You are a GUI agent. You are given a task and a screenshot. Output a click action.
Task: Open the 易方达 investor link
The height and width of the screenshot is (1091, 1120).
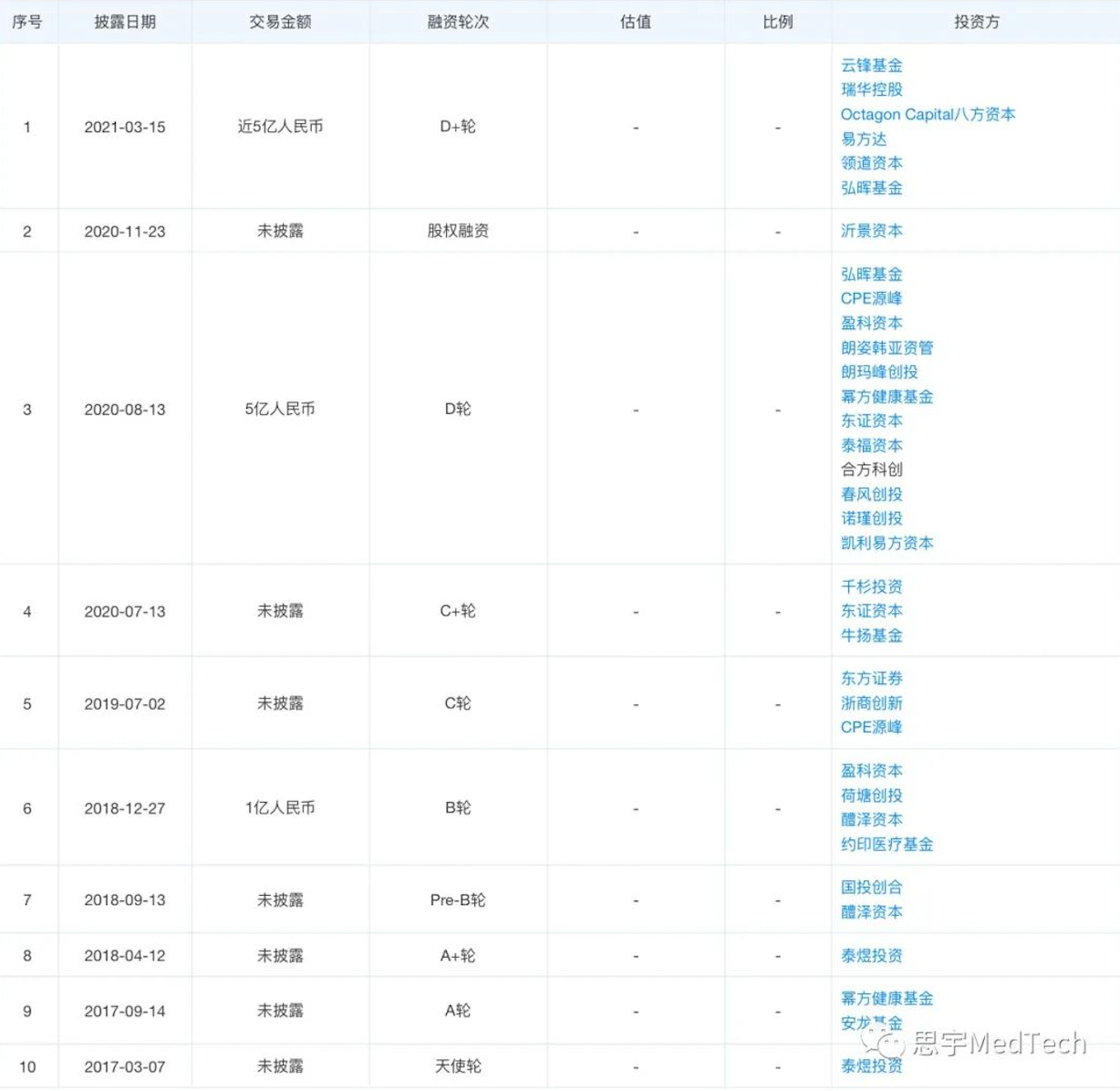coord(864,139)
